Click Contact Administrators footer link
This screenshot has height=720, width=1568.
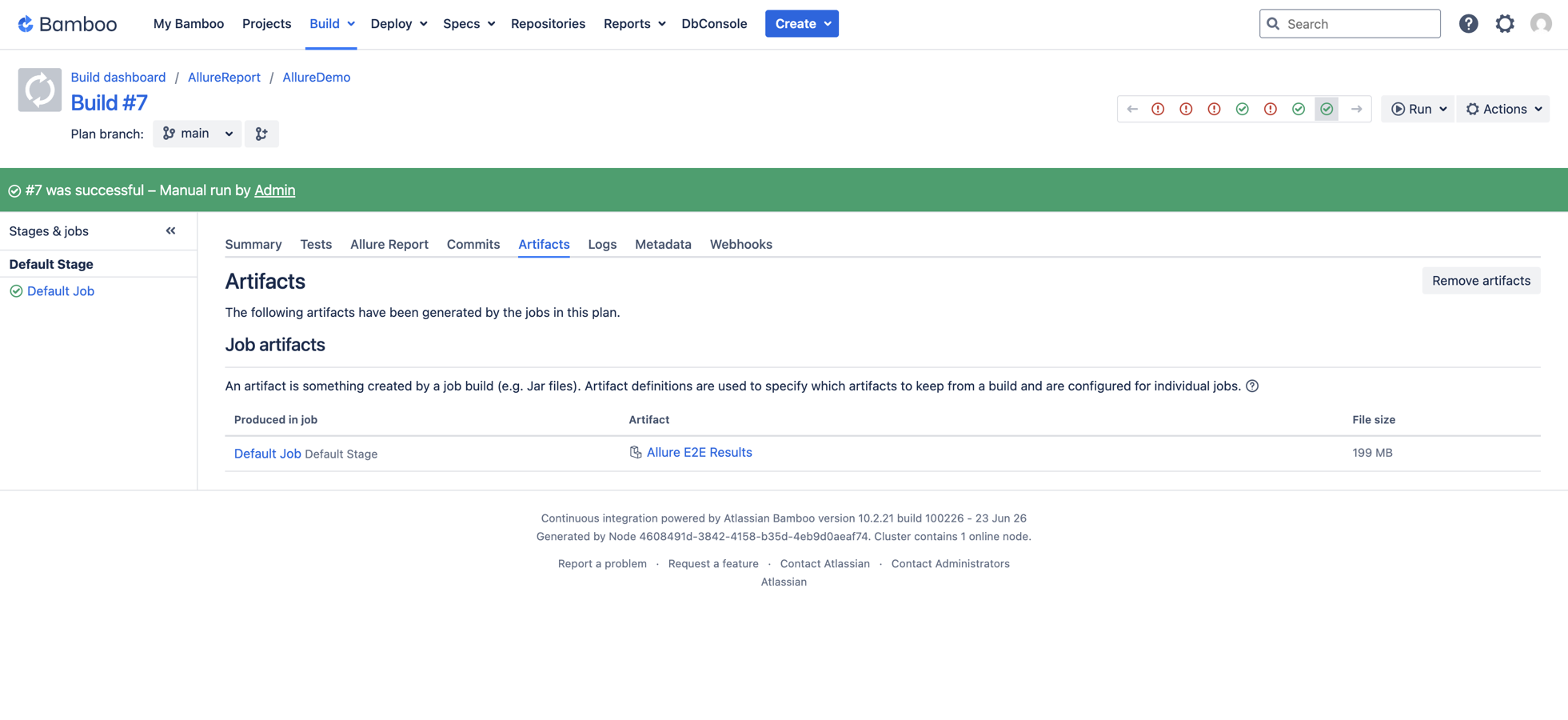tap(950, 564)
